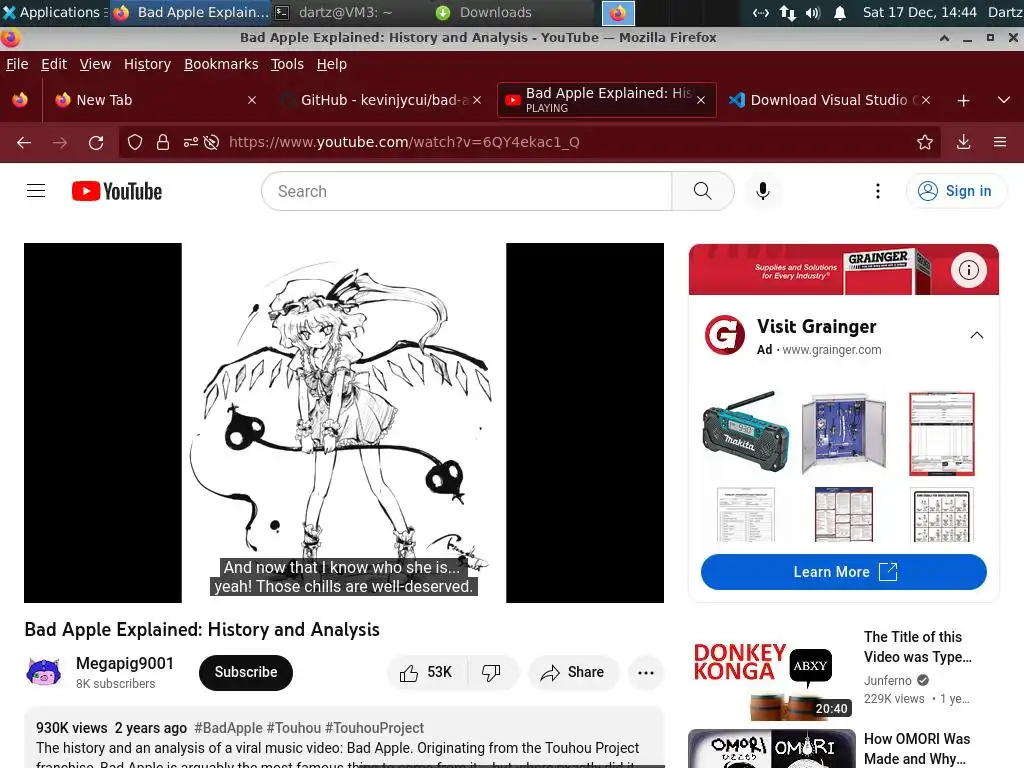Click the #BadApple hashtag
This screenshot has width=1024, height=768.
[228, 728]
